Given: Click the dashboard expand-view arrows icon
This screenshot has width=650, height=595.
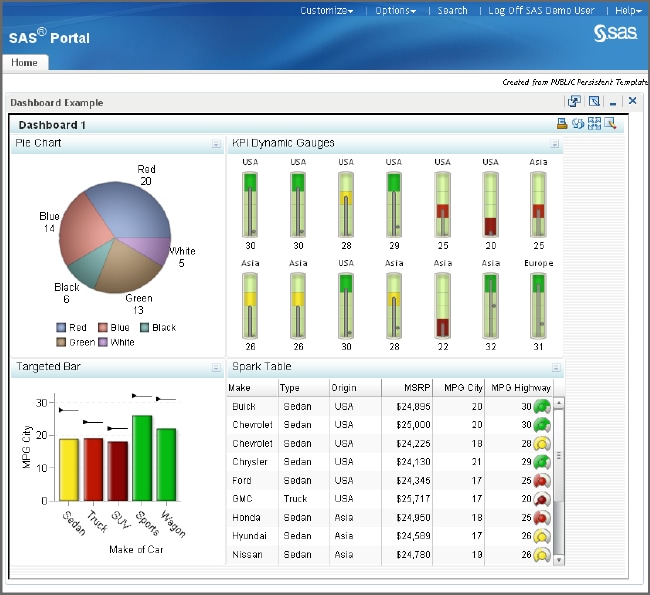Looking at the screenshot, I should 594,124.
